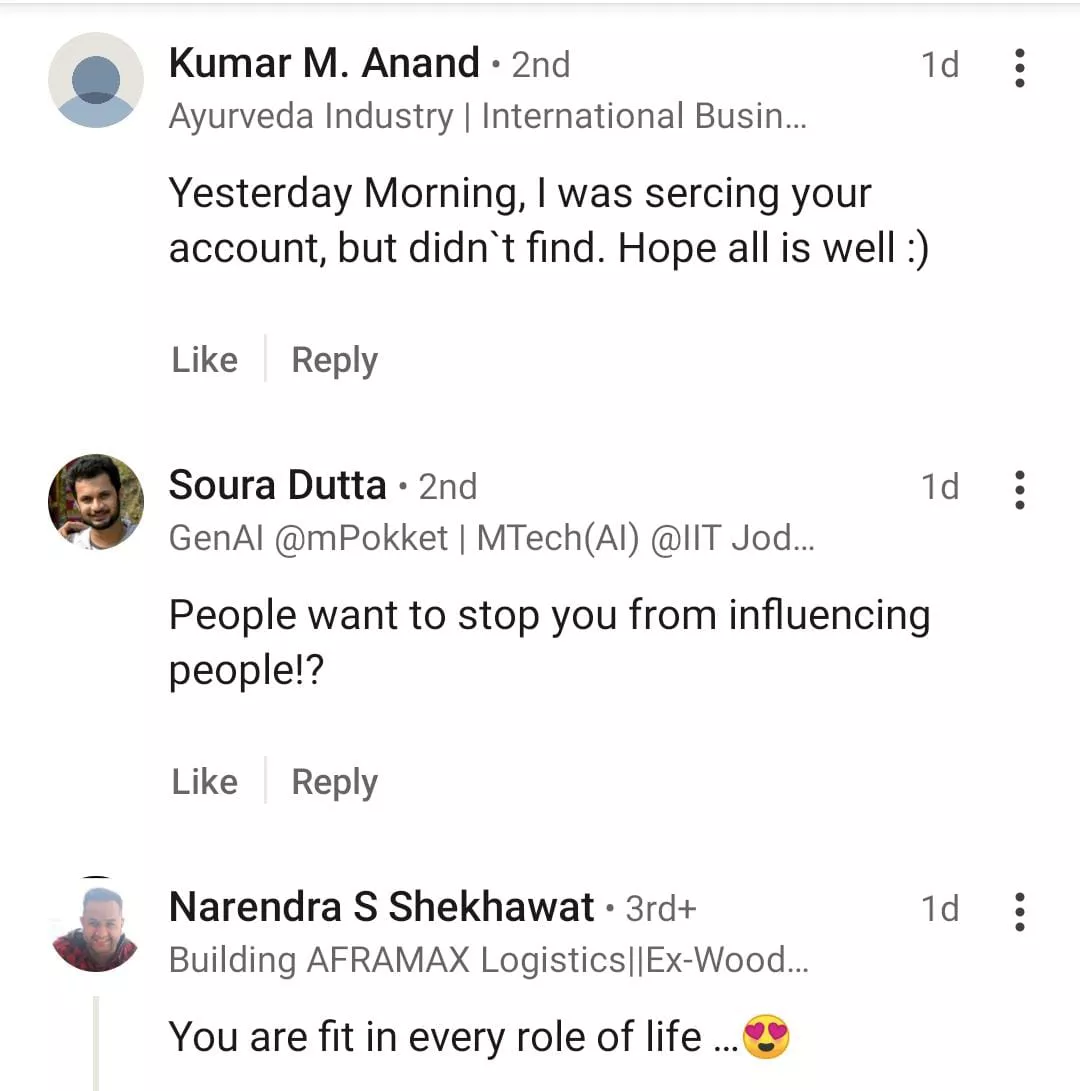Open Kumar M. Anand's profile name
The image size is (1080, 1091).
click(324, 64)
